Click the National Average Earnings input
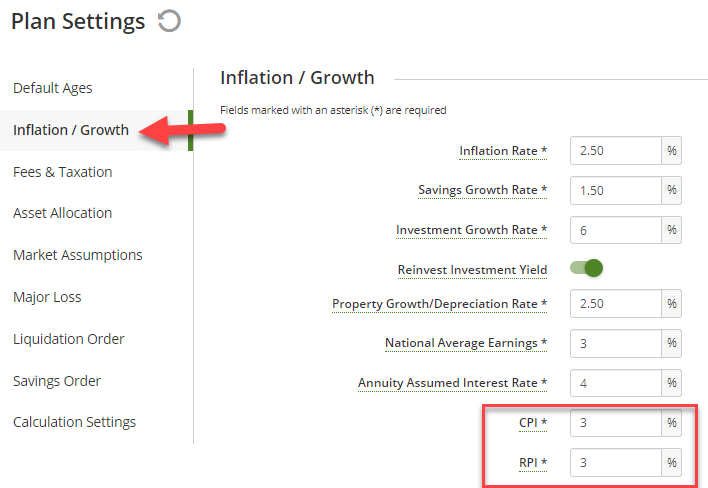Viewport: 708px width, 488px height. (x=616, y=344)
